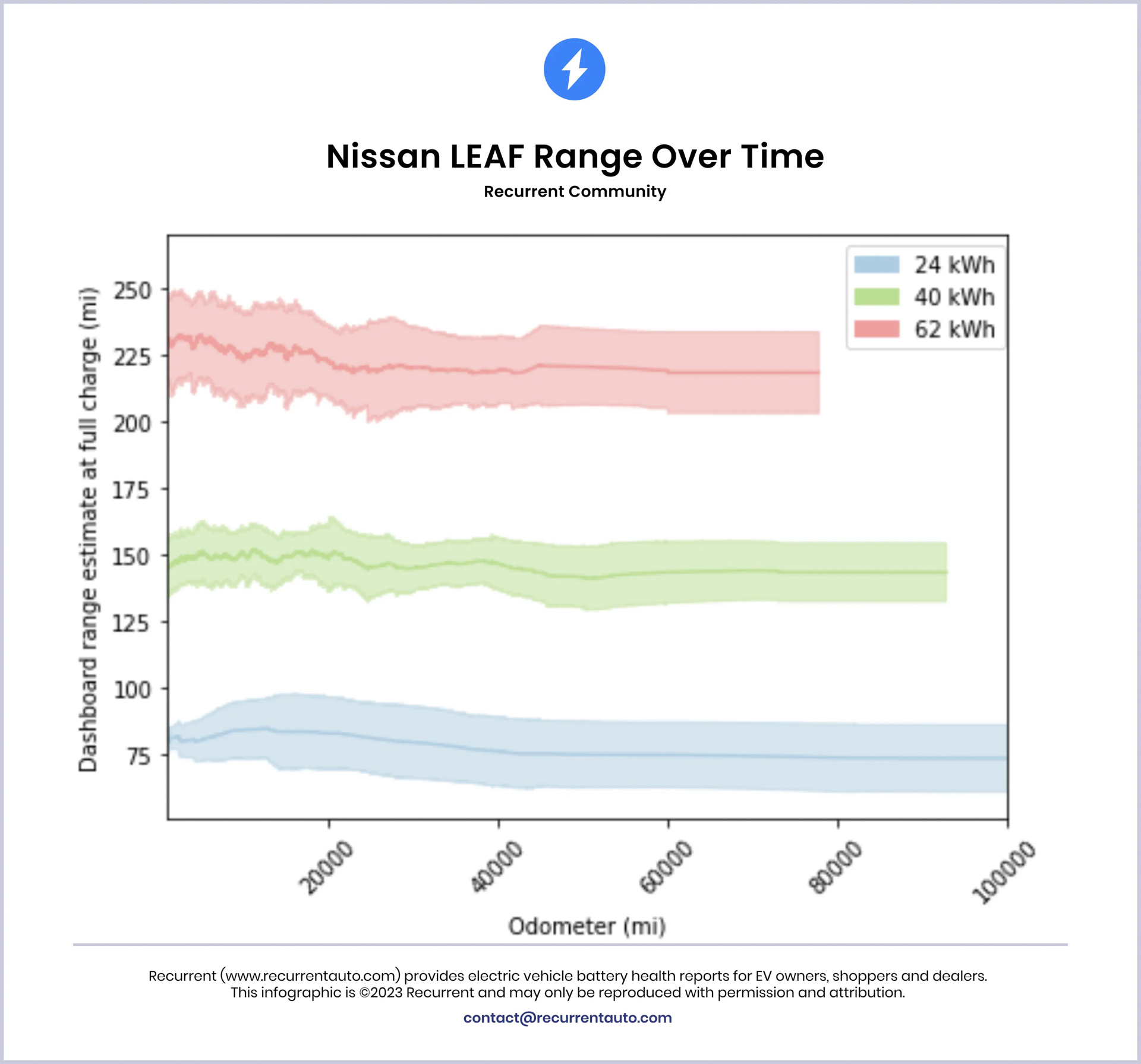Click the blue lightning bolt logo
The width and height of the screenshot is (1141, 1064).
(x=574, y=70)
